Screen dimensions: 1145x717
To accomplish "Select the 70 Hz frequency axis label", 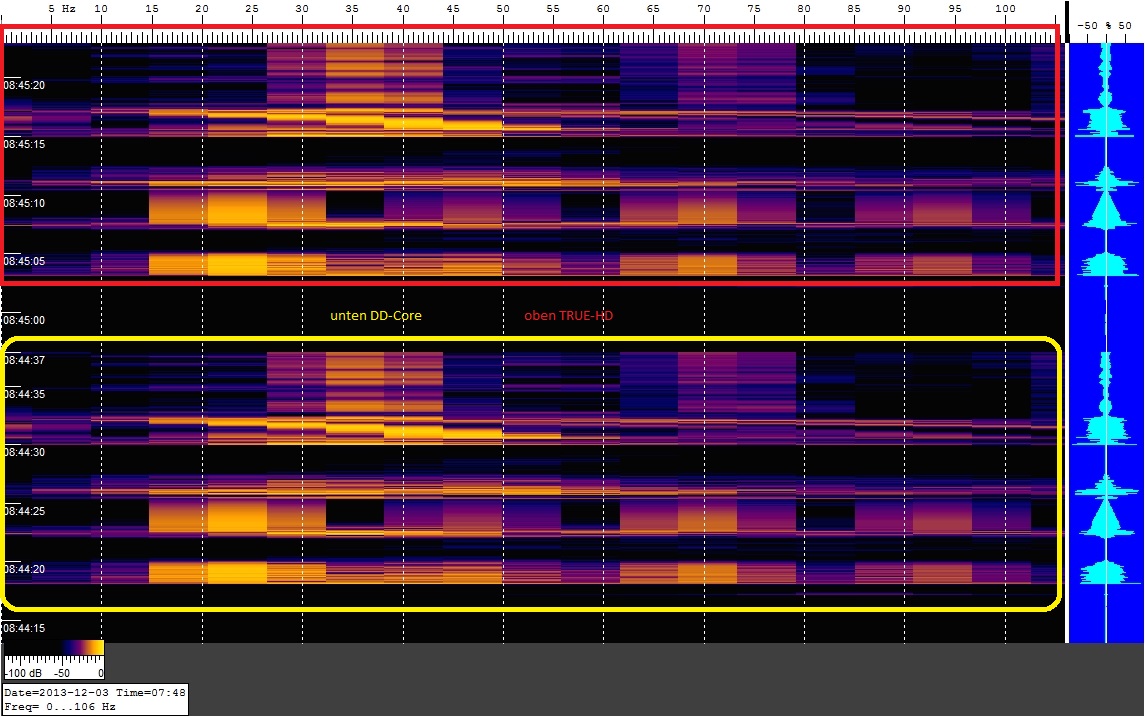I will (704, 8).
